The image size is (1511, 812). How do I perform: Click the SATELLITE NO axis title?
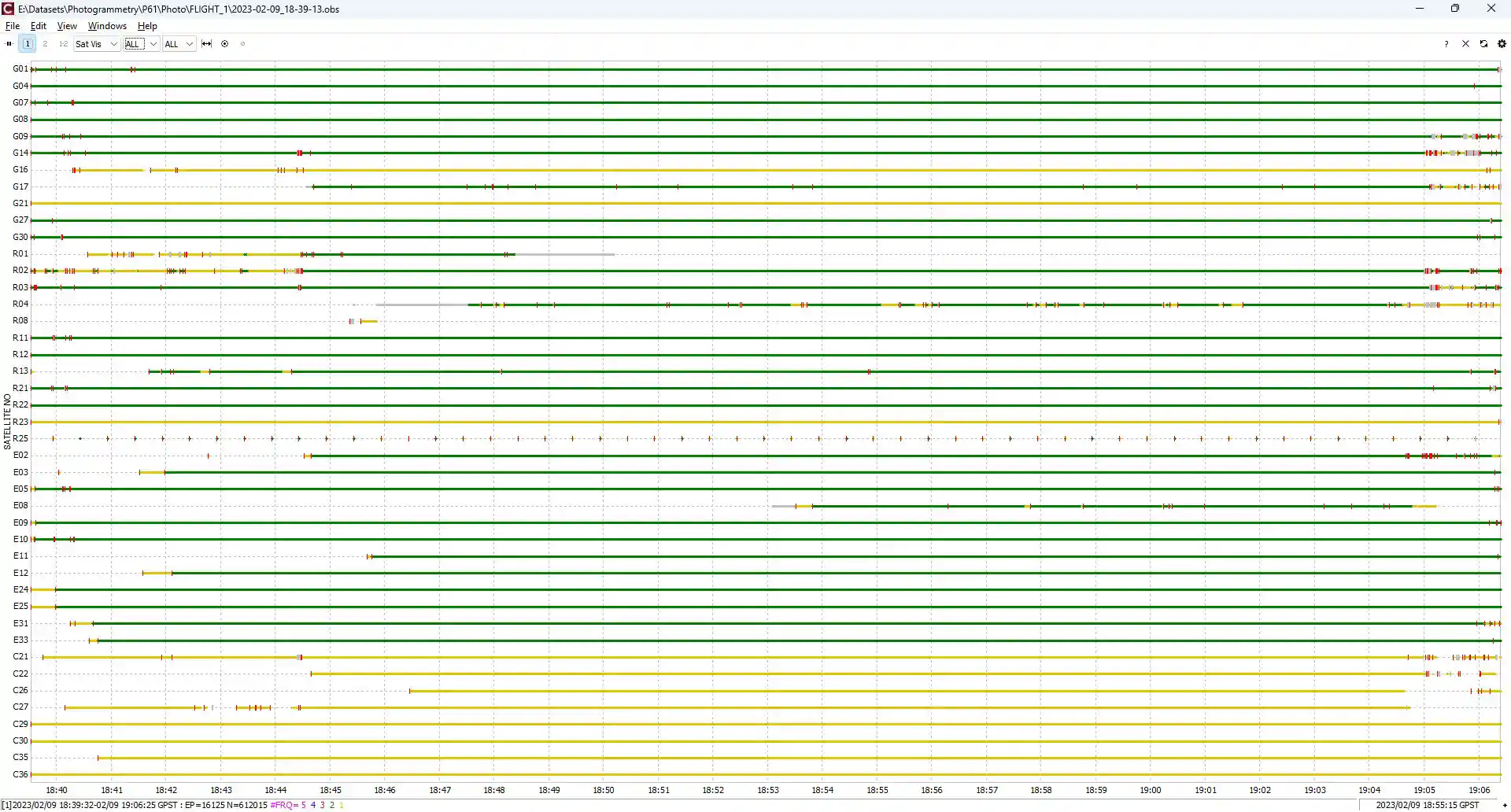click(x=7, y=422)
